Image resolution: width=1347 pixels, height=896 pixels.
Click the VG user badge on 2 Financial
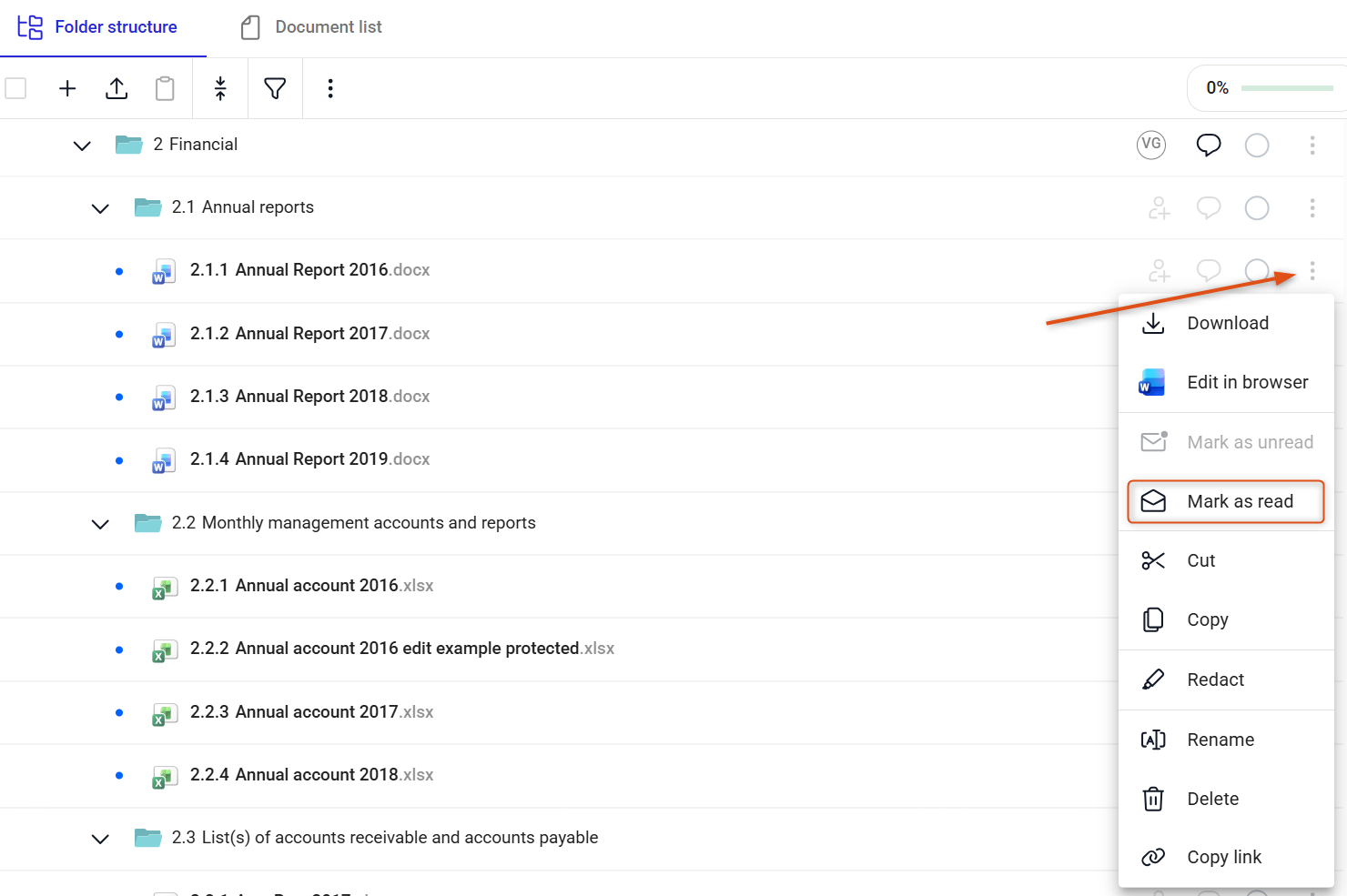tap(1151, 145)
